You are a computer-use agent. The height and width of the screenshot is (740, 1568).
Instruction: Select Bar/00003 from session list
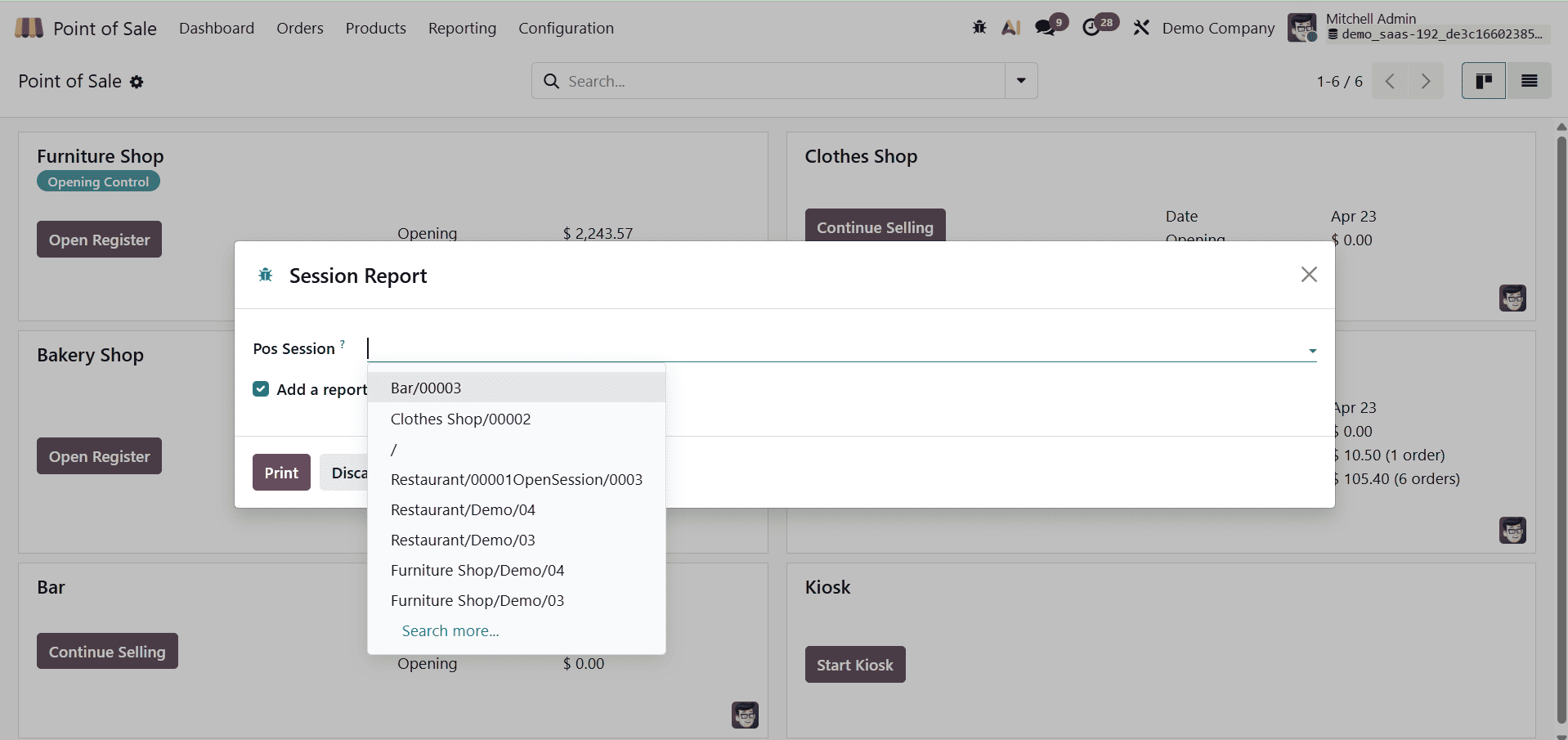point(426,388)
